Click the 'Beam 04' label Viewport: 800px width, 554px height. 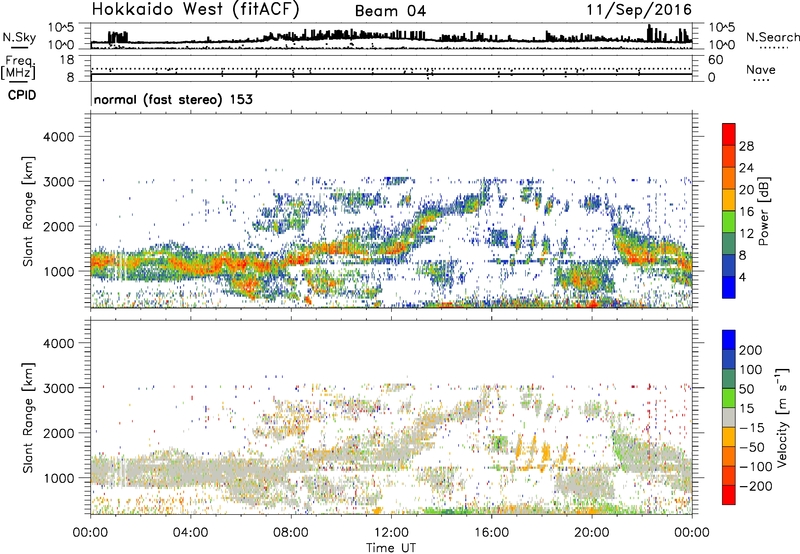pos(390,11)
